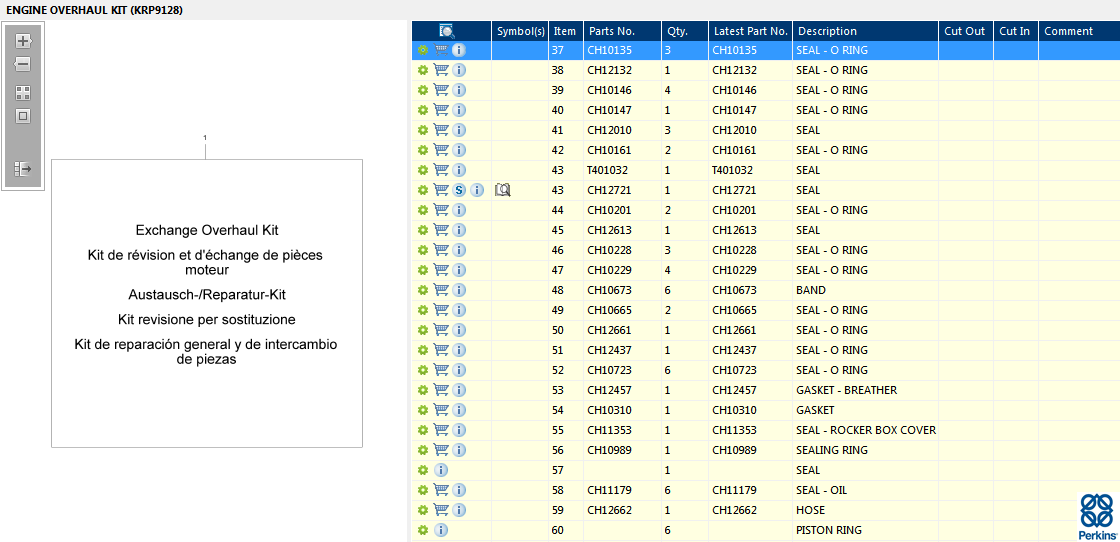Viewport: 1120px width, 542px height.
Task: Click the single square fit-view icon
Action: (23, 116)
